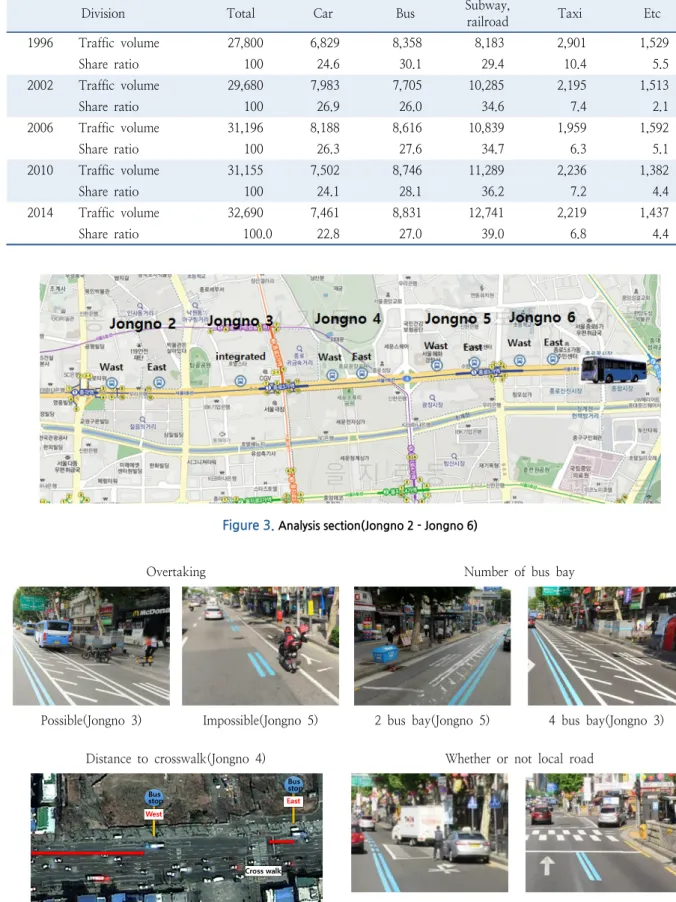676x902 pixels.
Task: Select the blue Bus stop marker labeled East
Action: coord(294,785)
